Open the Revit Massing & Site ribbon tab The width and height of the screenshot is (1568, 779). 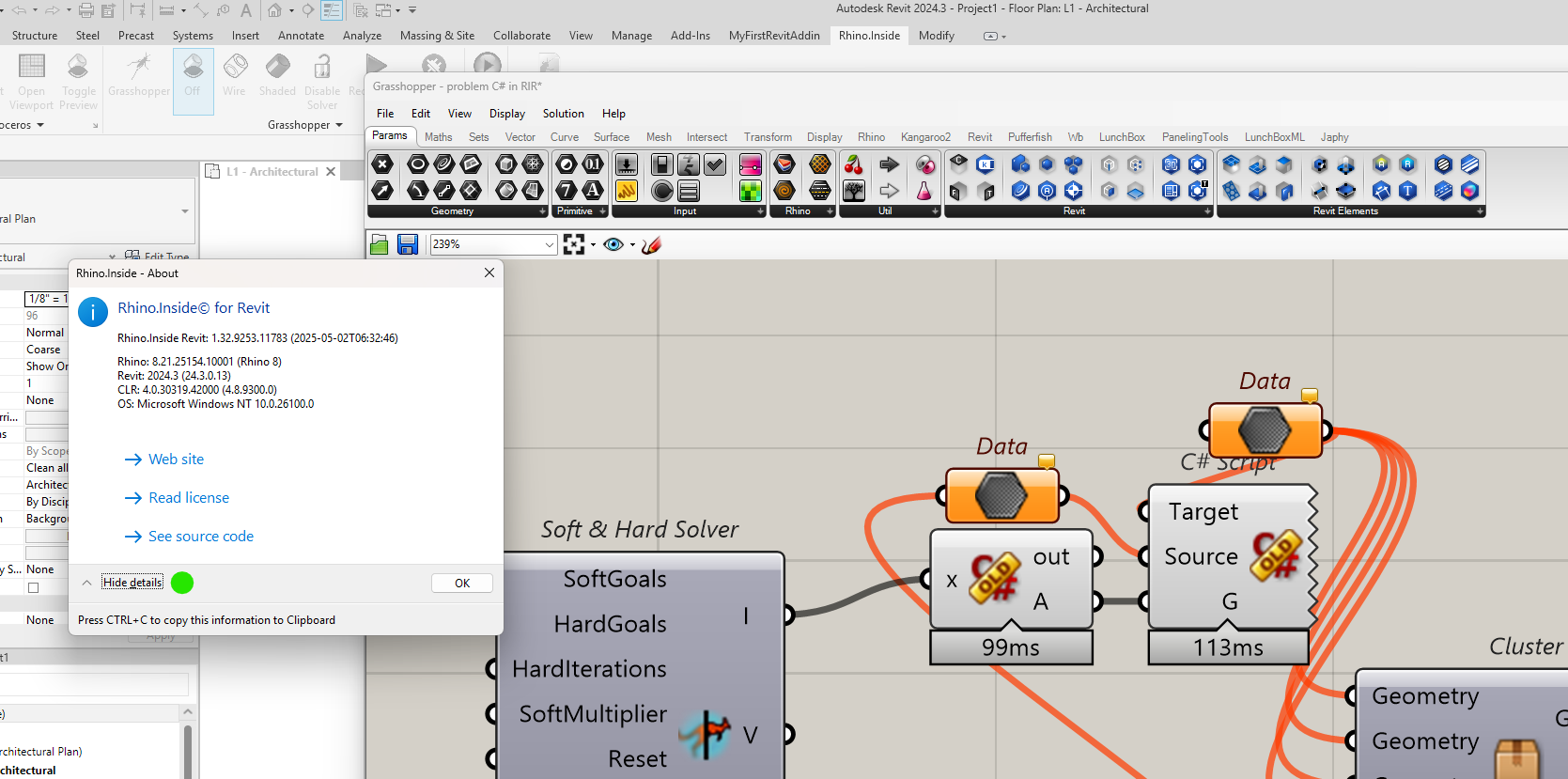tap(437, 36)
